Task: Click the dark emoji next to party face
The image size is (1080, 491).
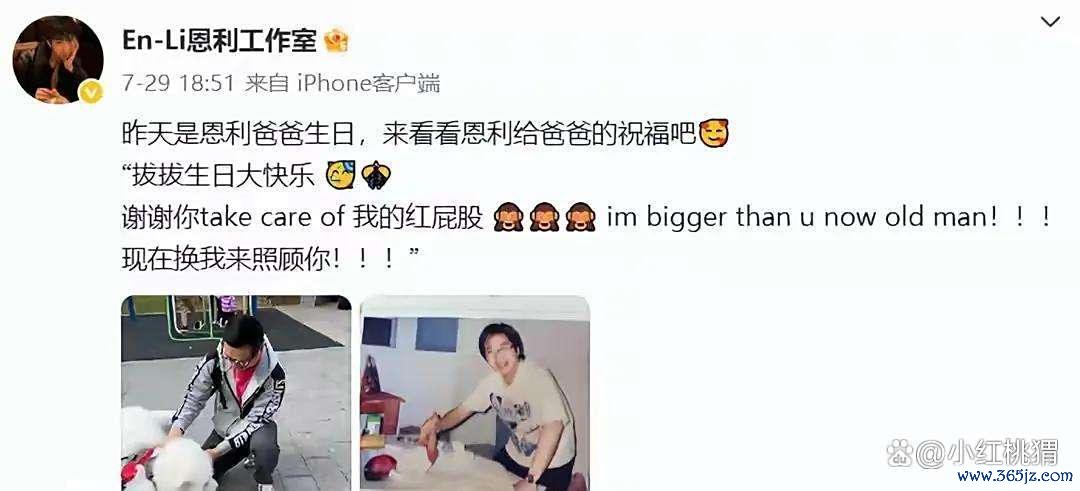Action: tap(376, 176)
